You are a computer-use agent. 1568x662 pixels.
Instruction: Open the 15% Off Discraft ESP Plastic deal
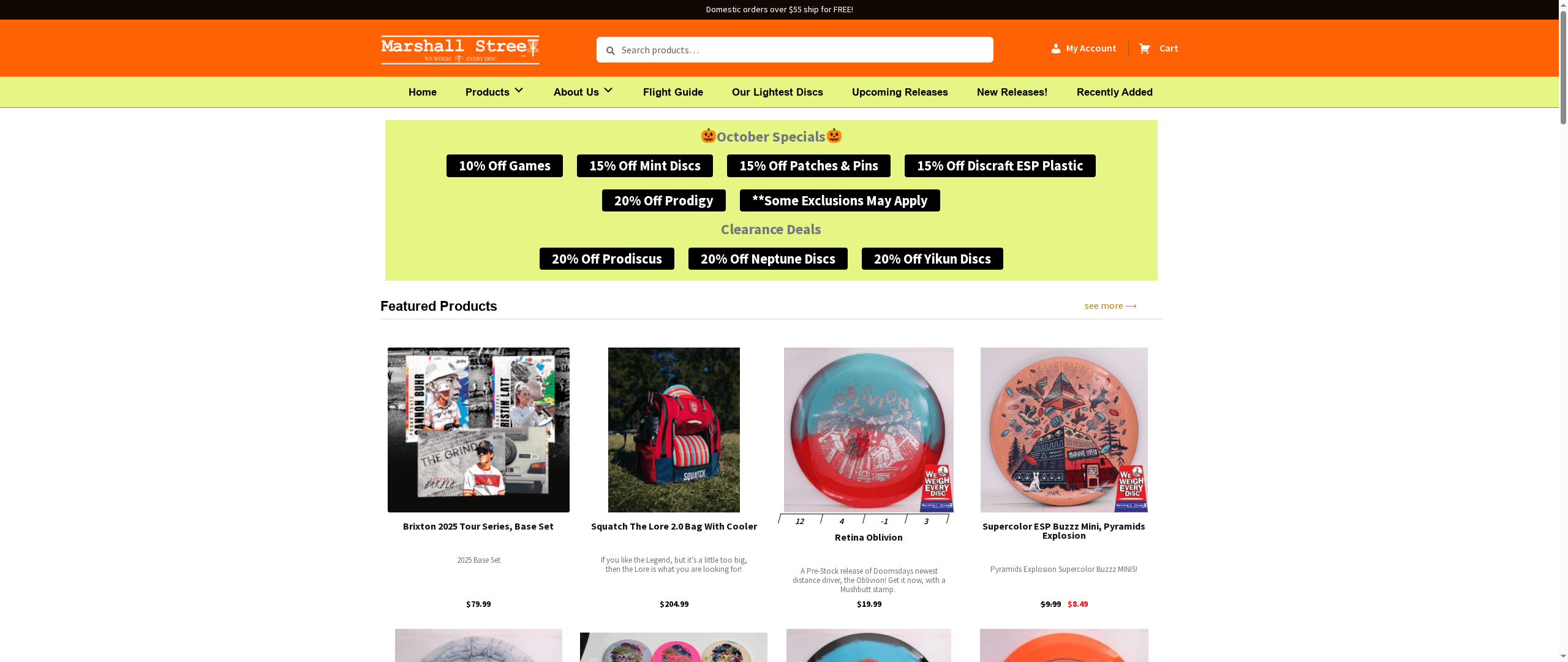click(x=1000, y=166)
